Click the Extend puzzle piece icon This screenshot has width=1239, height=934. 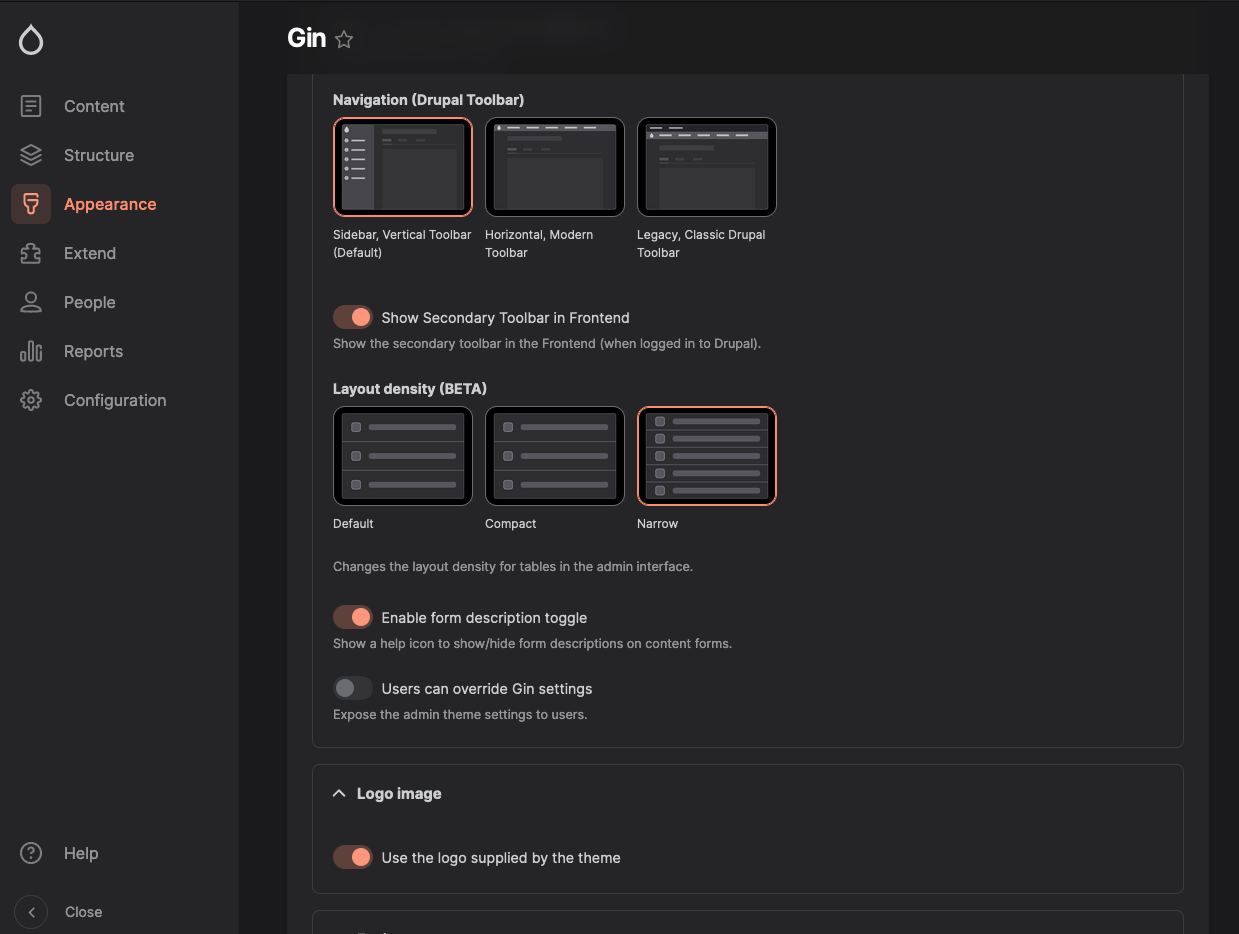31,253
